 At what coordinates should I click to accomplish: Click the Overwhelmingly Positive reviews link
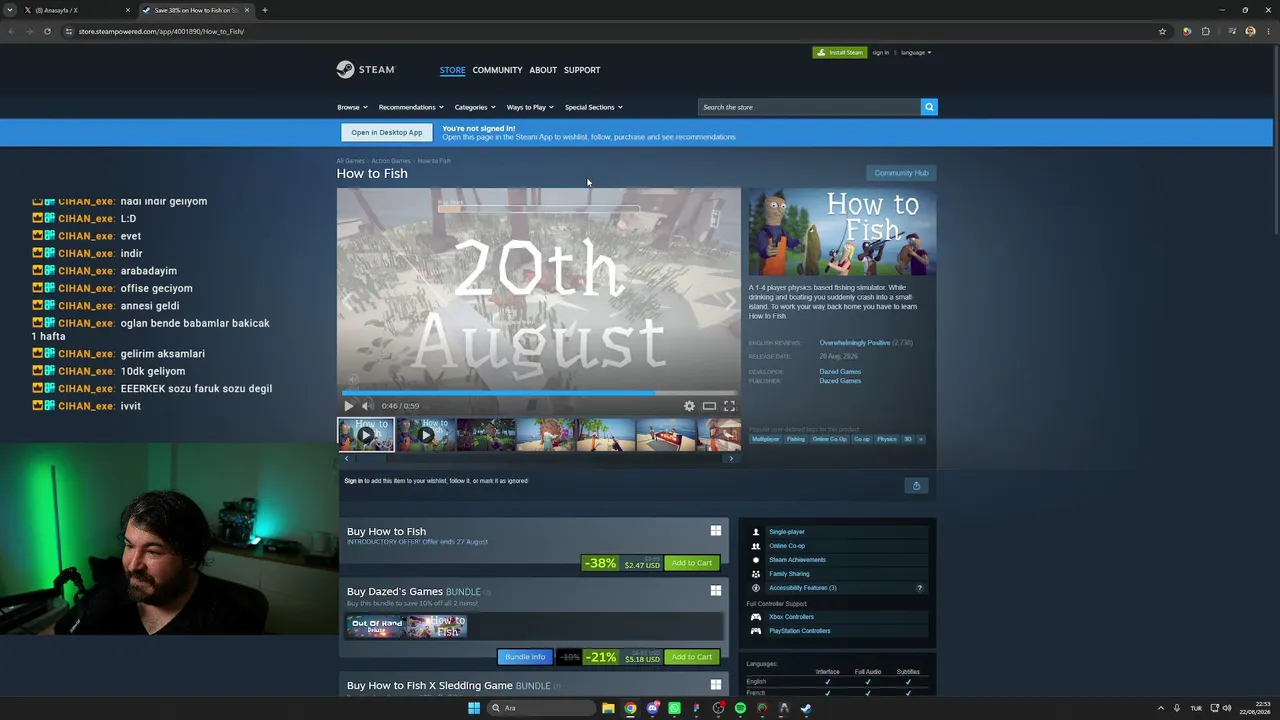click(x=854, y=343)
